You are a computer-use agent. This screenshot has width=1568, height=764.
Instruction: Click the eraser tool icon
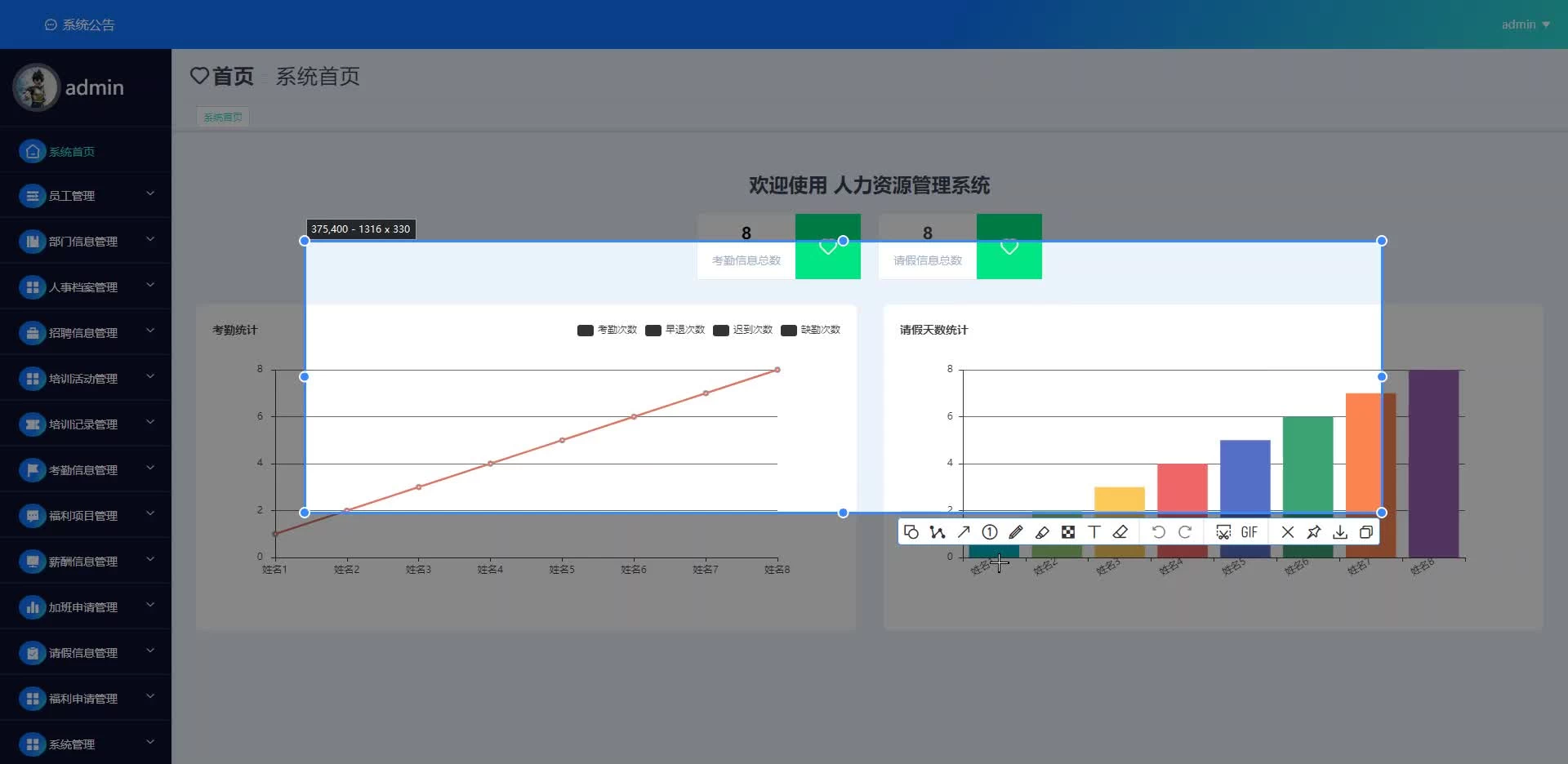[1120, 532]
